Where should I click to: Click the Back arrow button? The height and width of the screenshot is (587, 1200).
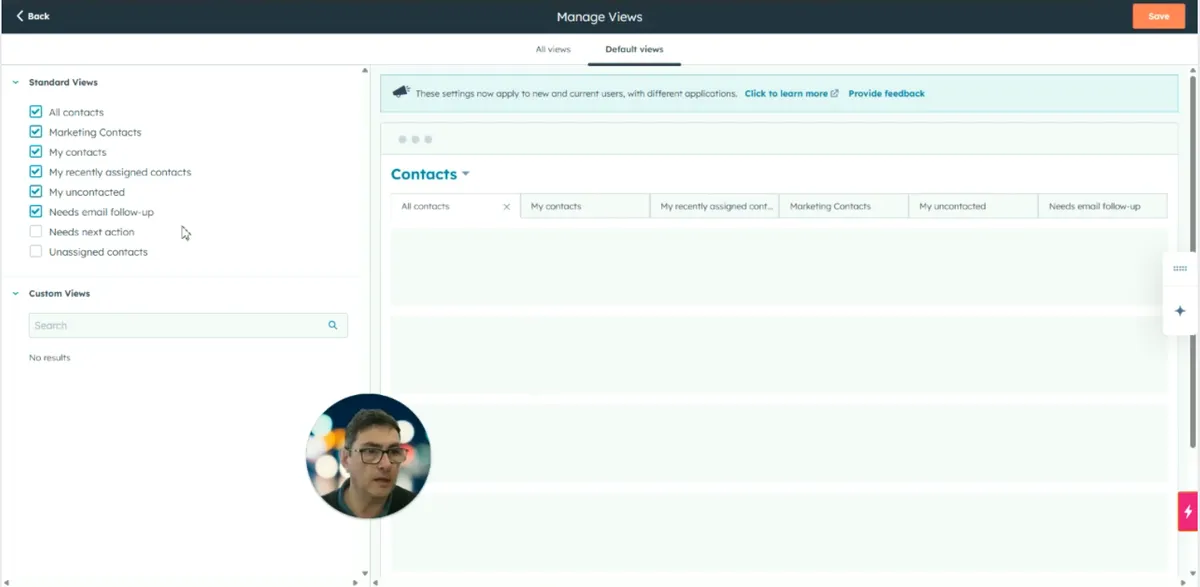click(x=33, y=16)
